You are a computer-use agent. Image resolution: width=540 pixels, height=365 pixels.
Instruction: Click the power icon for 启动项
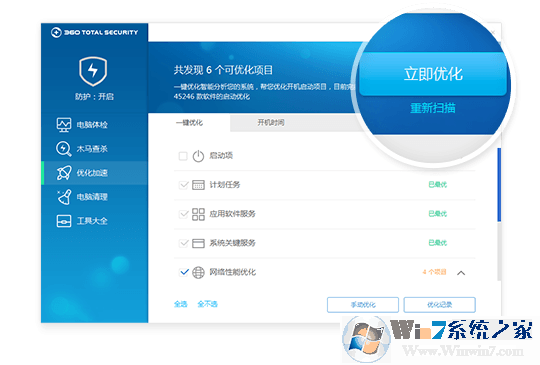click(x=198, y=156)
